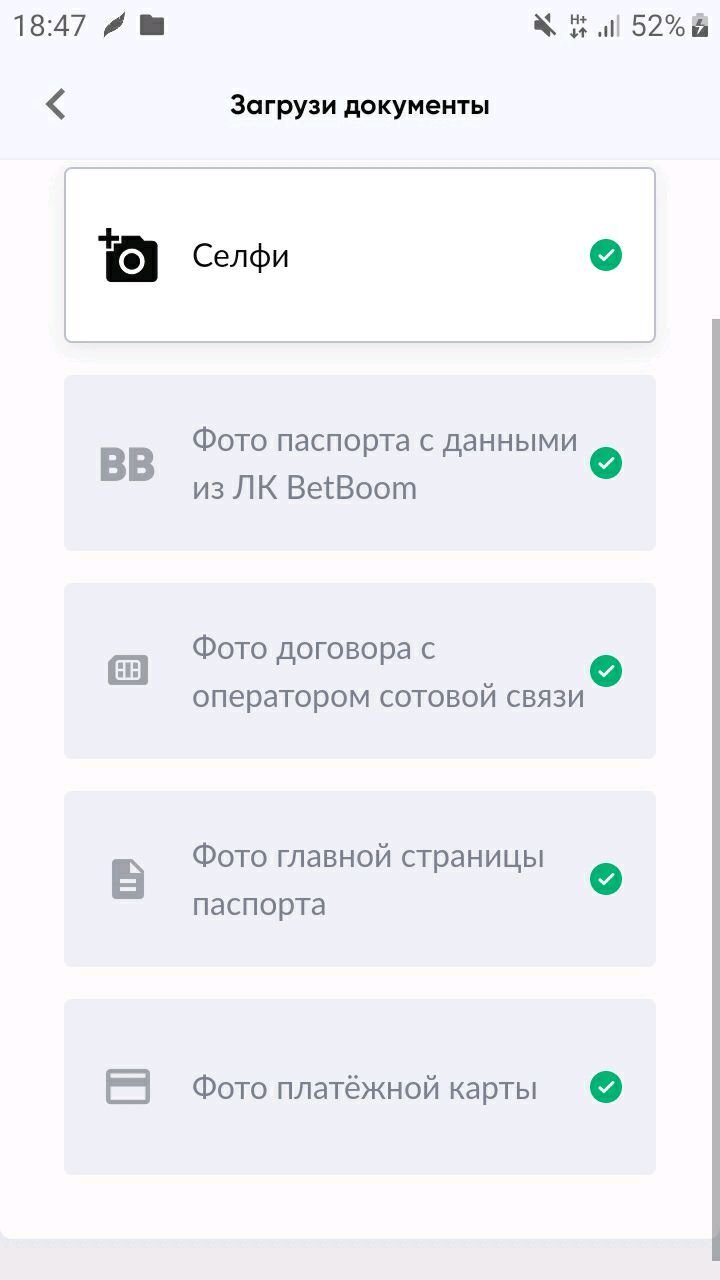Tap the checkmark next to mobile operator contract
The width and height of the screenshot is (720, 1280).
[605, 671]
